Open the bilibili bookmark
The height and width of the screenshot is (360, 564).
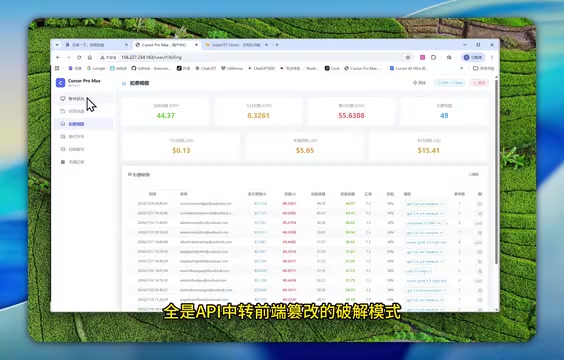pos(119,68)
